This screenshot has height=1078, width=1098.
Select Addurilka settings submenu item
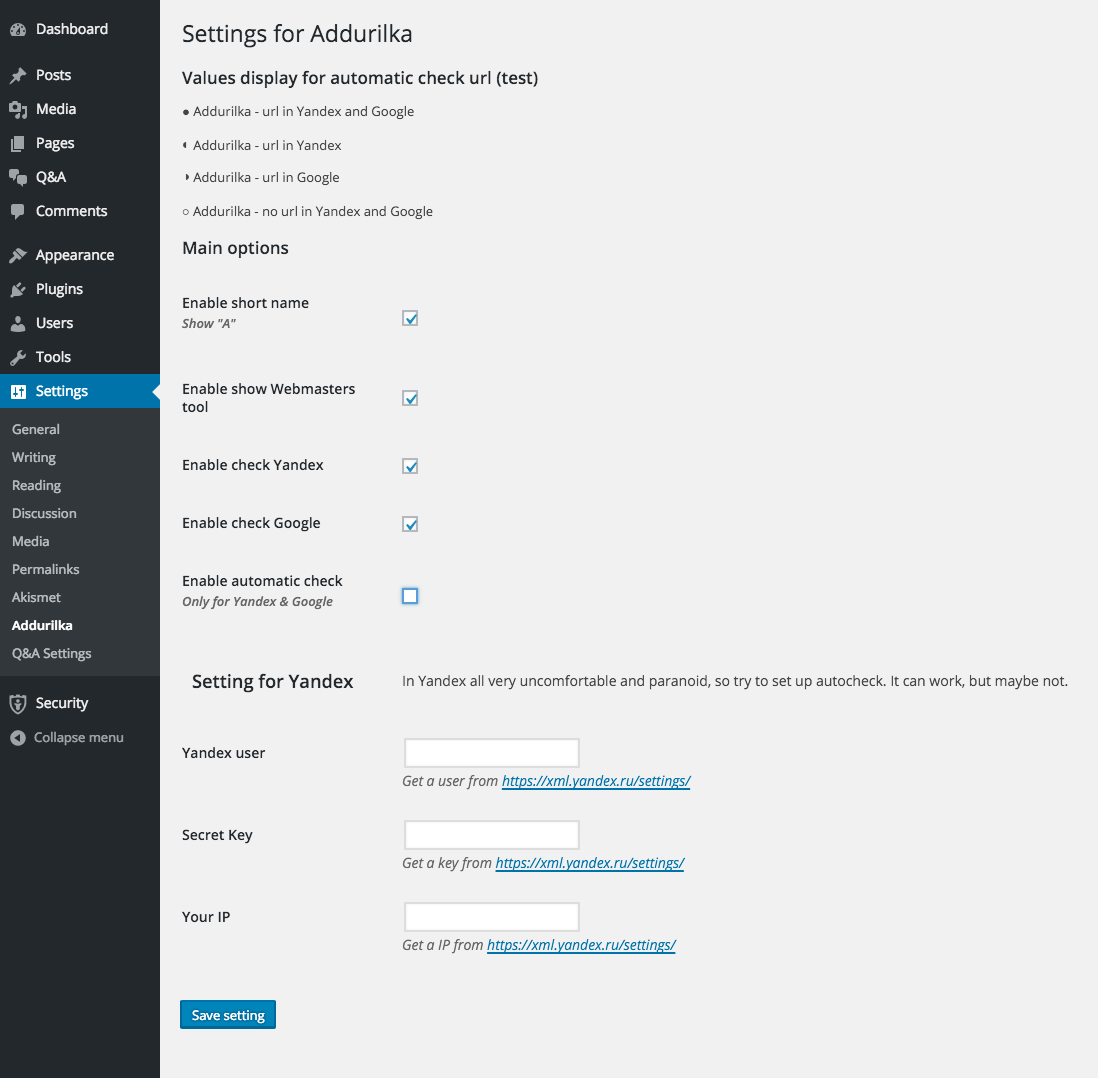pos(42,626)
